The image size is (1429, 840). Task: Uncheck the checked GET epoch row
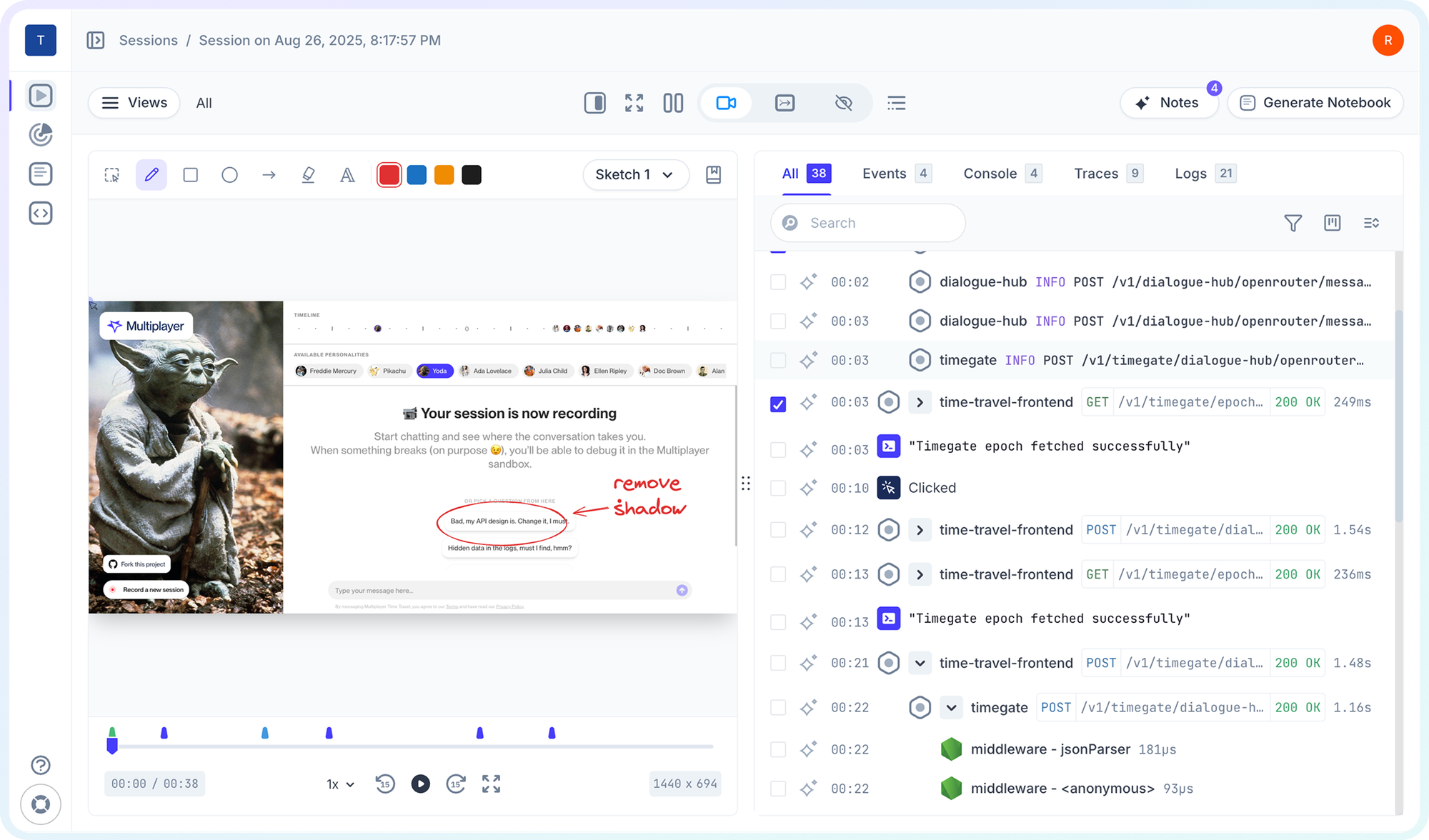pos(778,404)
